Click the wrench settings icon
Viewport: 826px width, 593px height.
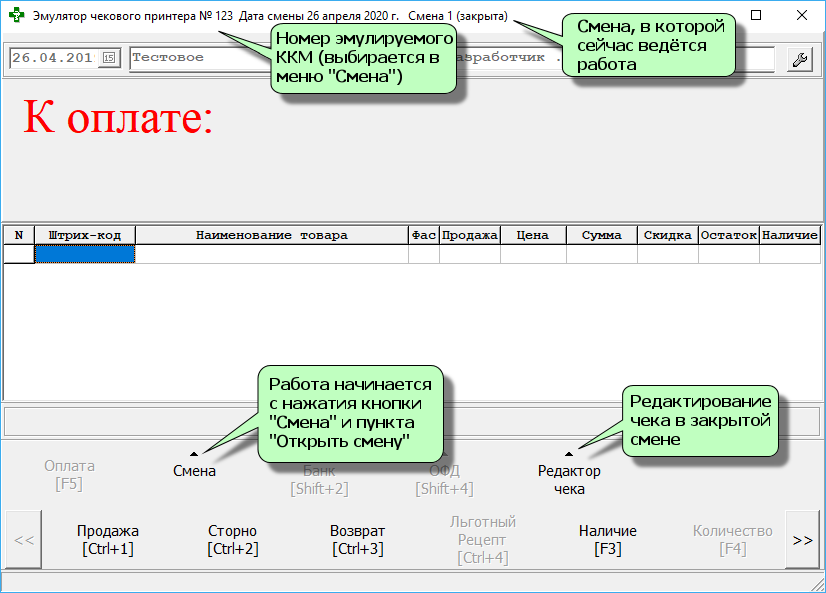point(799,59)
